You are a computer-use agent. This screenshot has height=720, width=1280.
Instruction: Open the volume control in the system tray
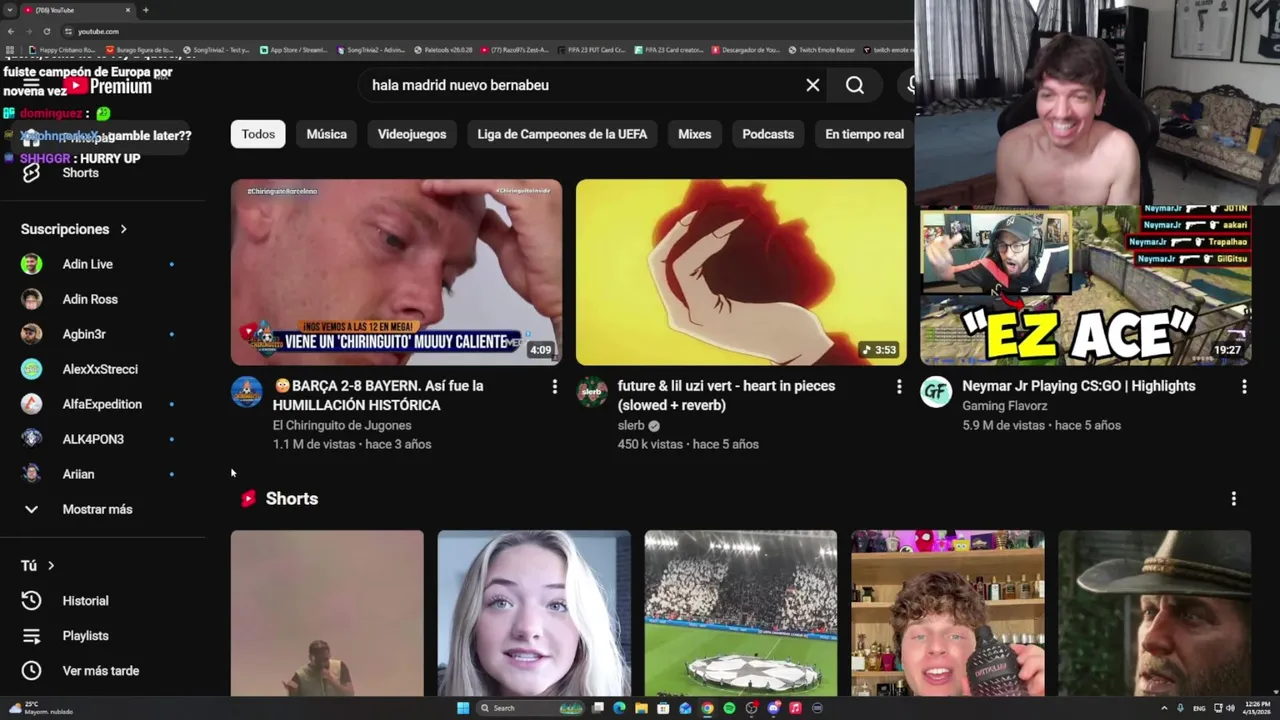[1230, 708]
